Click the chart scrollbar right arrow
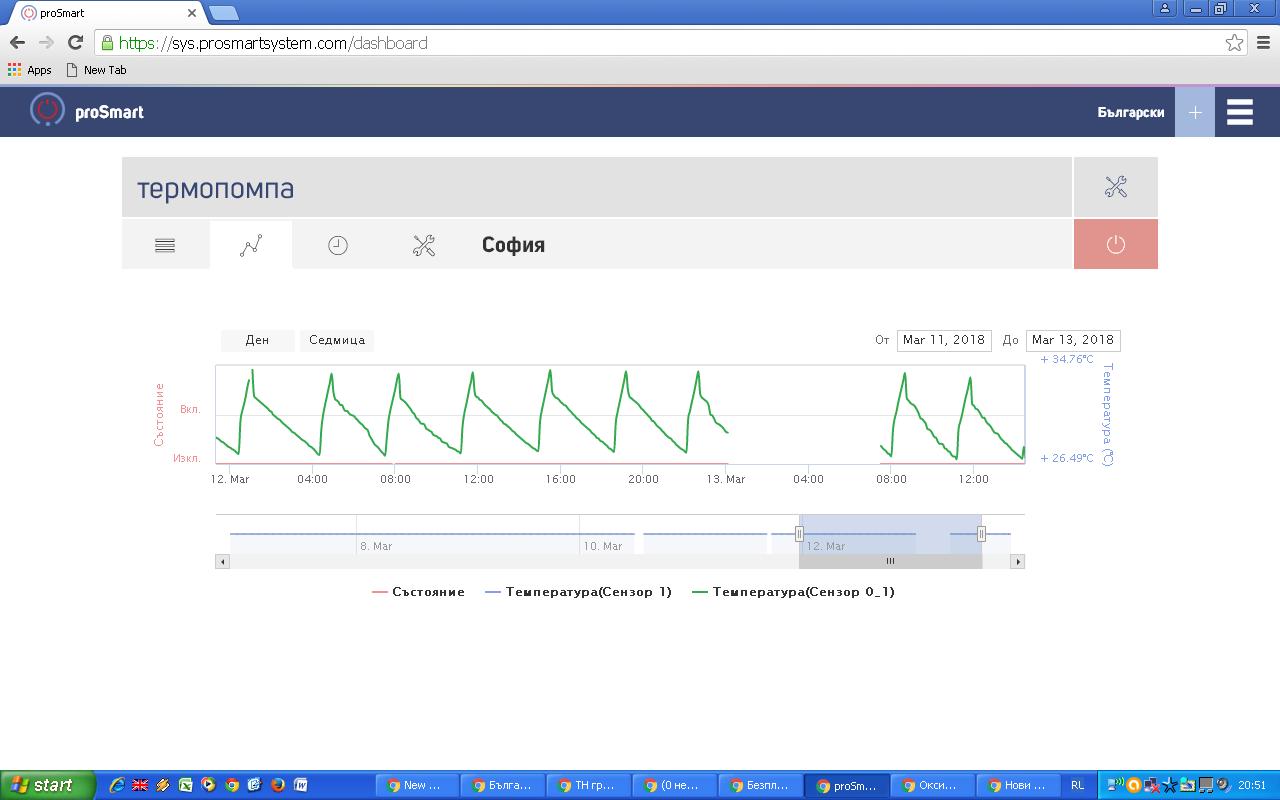The width and height of the screenshot is (1280, 800). 1018,562
